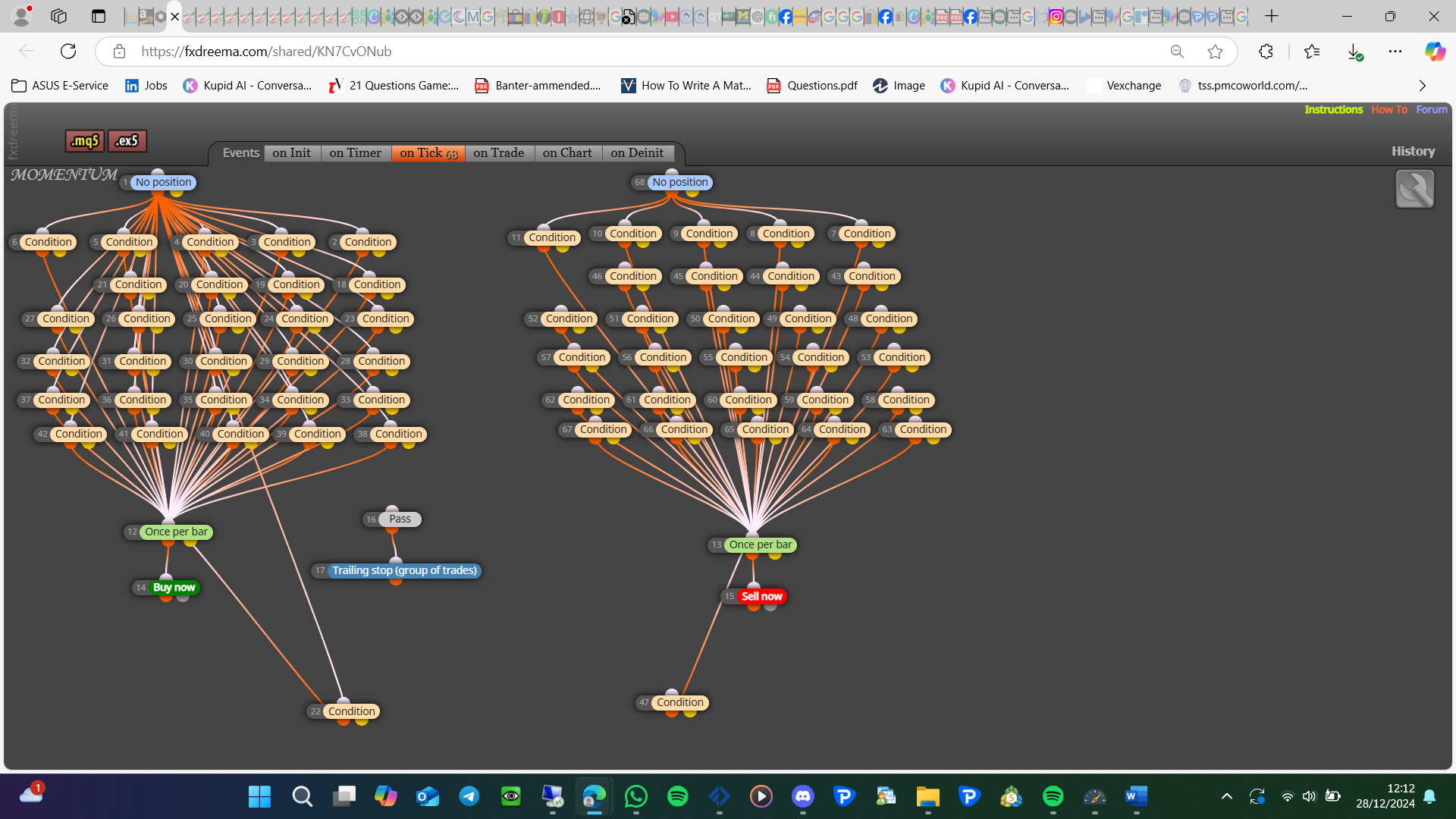Show browser Downloads
The height and width of the screenshot is (819, 1456).
1354,52
